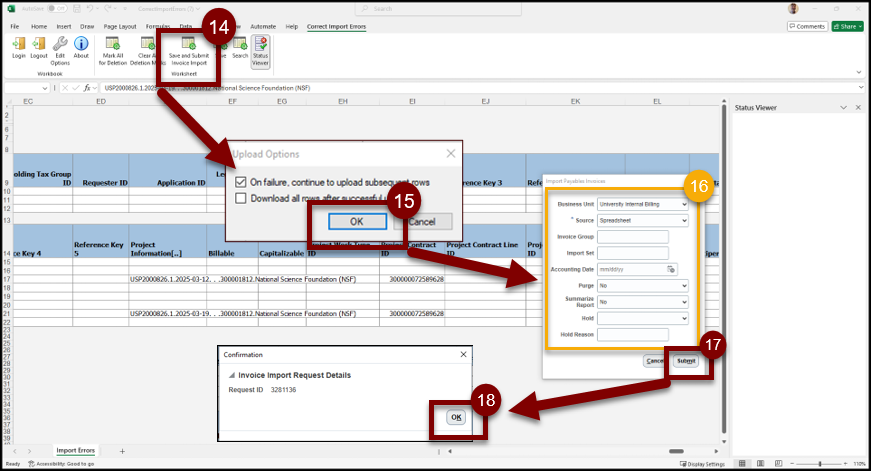This screenshot has width=872, height=472.
Task: Click Mark All for Deletion
Action: coord(113,48)
